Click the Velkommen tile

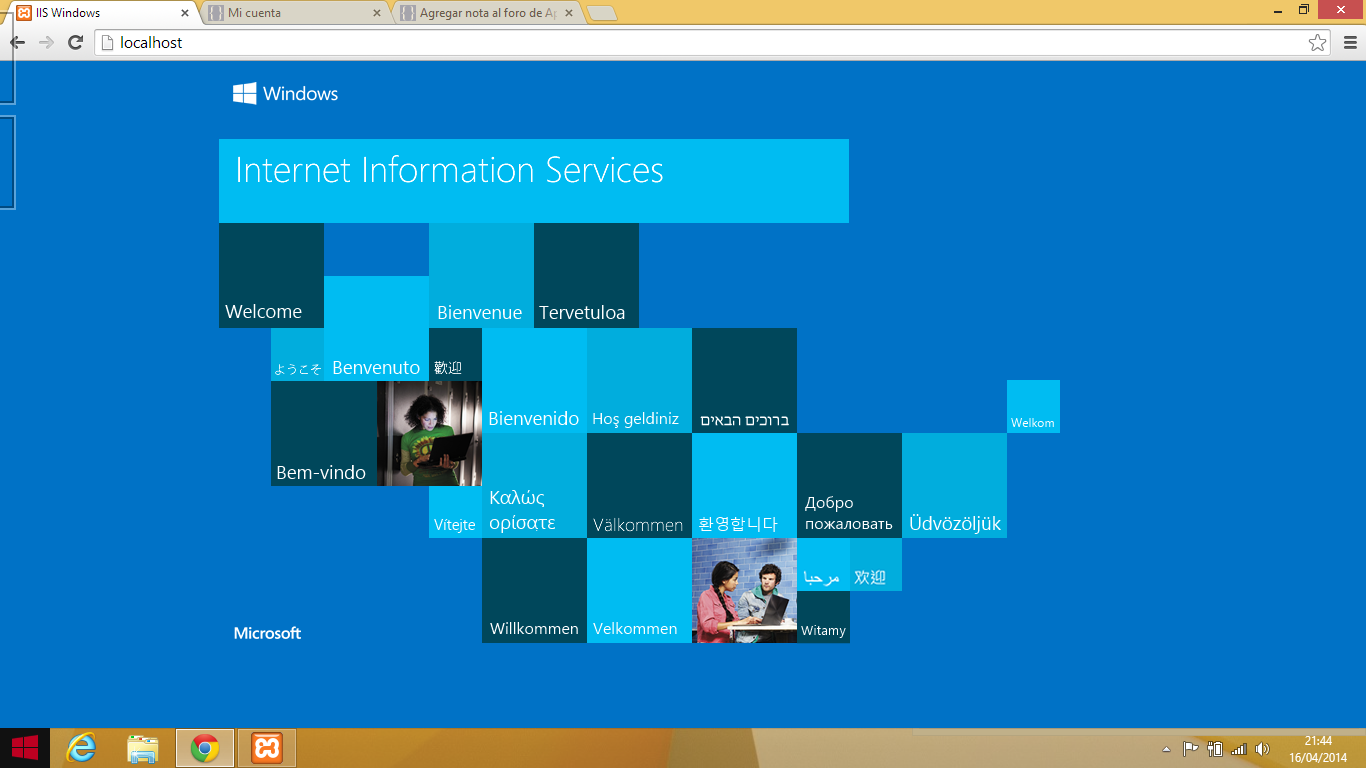click(x=639, y=590)
